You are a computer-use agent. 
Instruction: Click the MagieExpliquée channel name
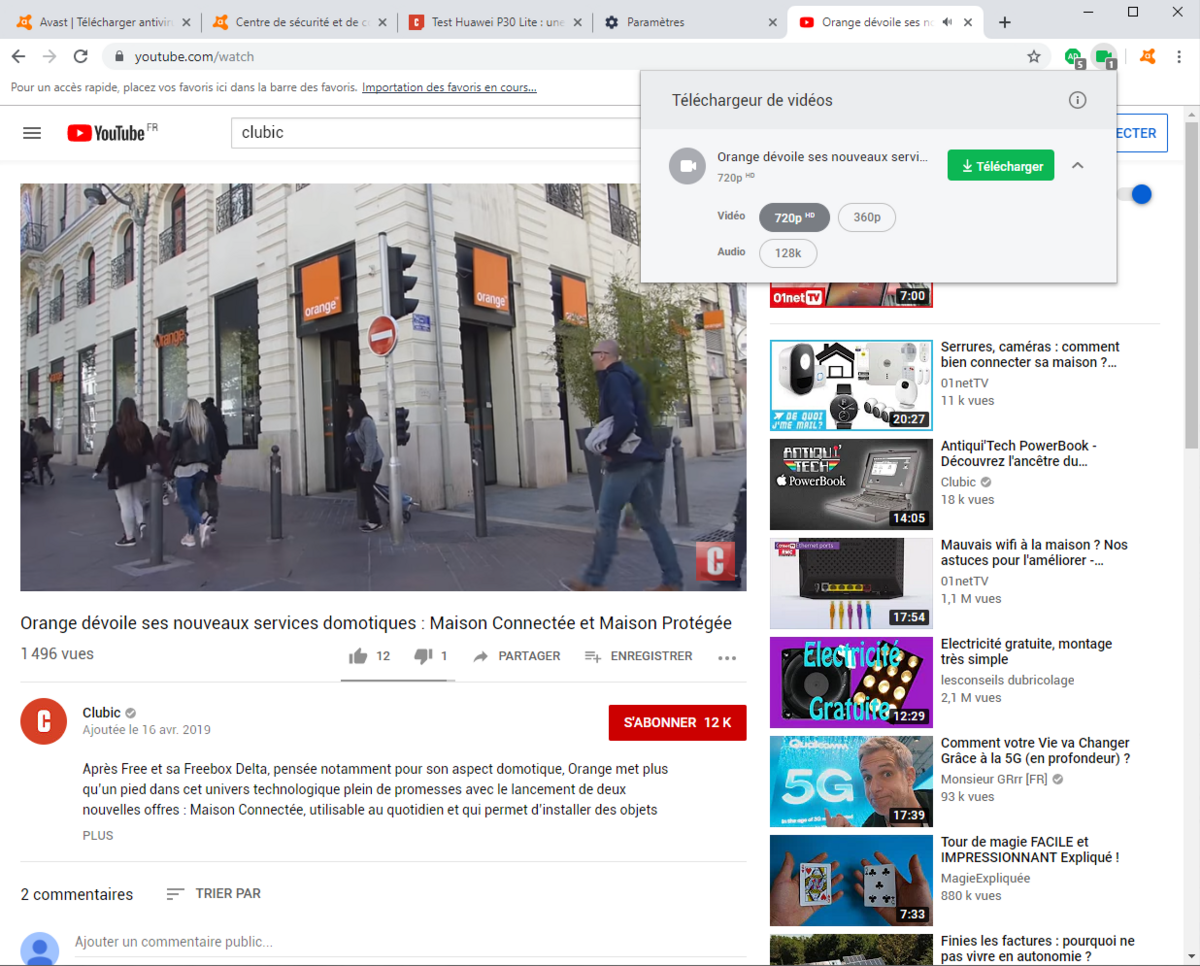985,878
